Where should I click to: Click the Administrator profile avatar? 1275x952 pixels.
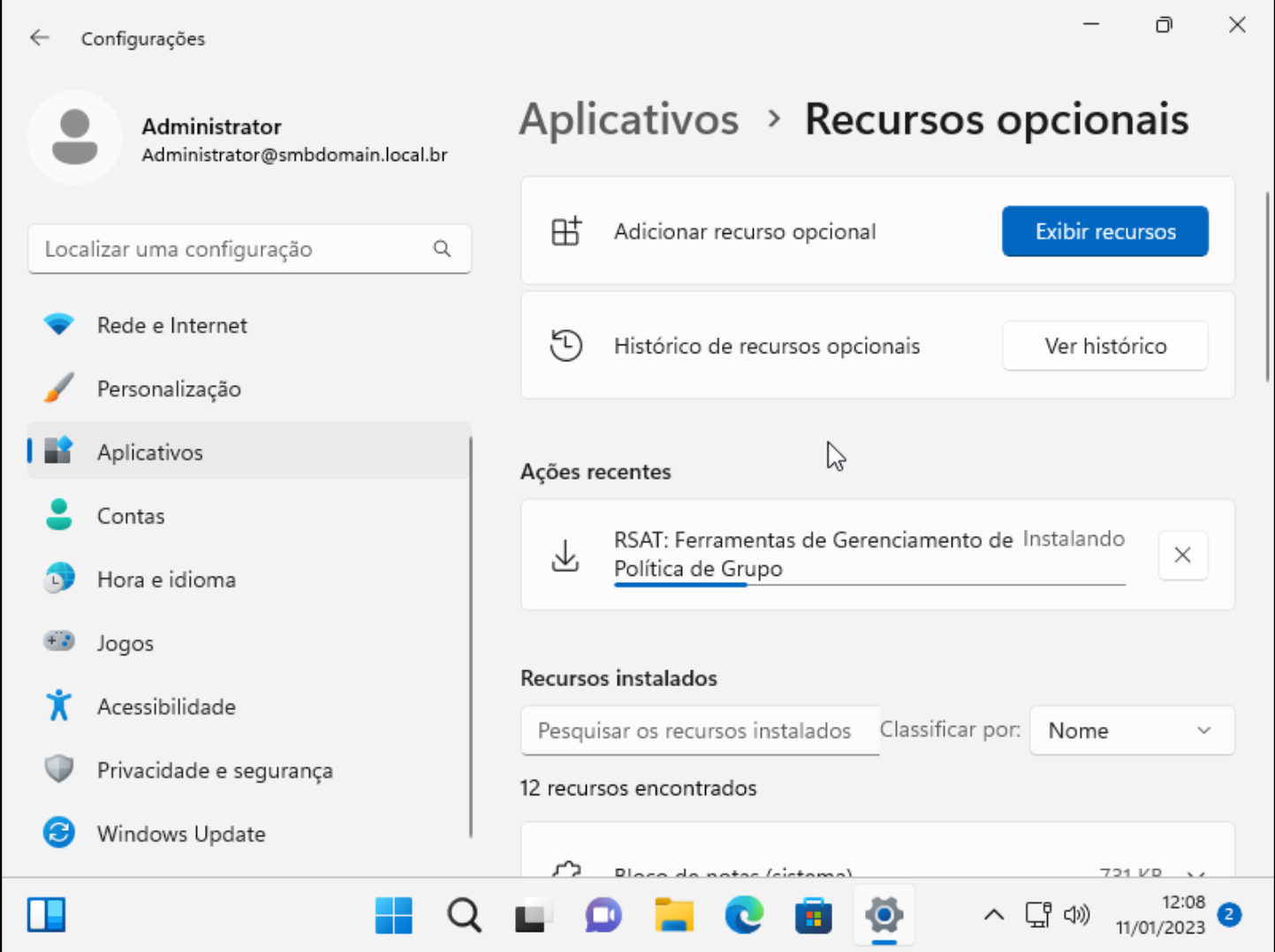[74, 138]
